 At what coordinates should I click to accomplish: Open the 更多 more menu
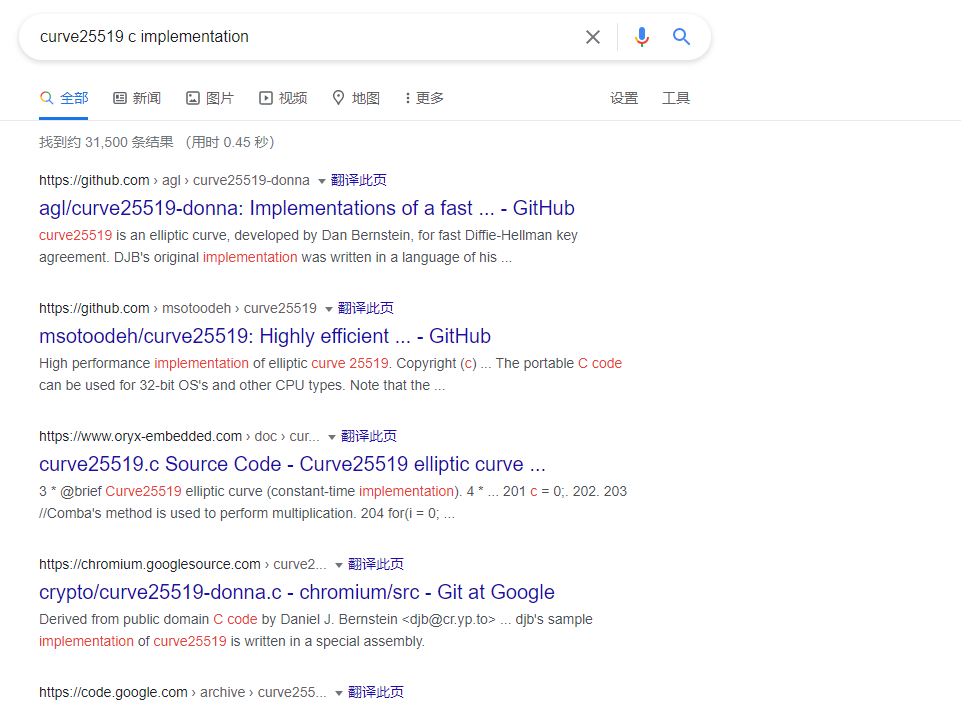424,98
